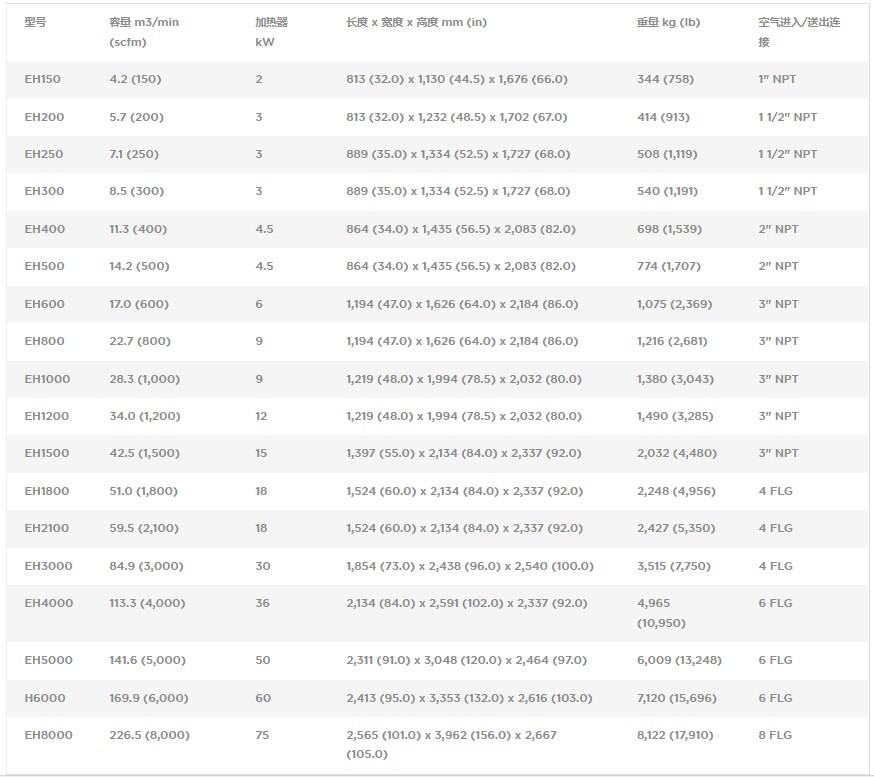Click the 长度 x 宽度 x 高度 header

coord(416,22)
